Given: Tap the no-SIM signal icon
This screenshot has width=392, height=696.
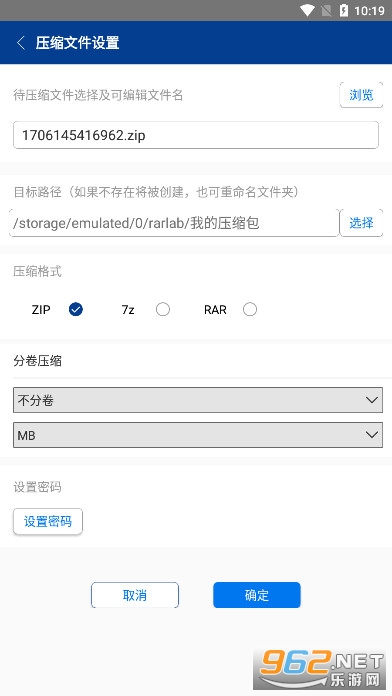Looking at the screenshot, I should pyautogui.click(x=326, y=10).
